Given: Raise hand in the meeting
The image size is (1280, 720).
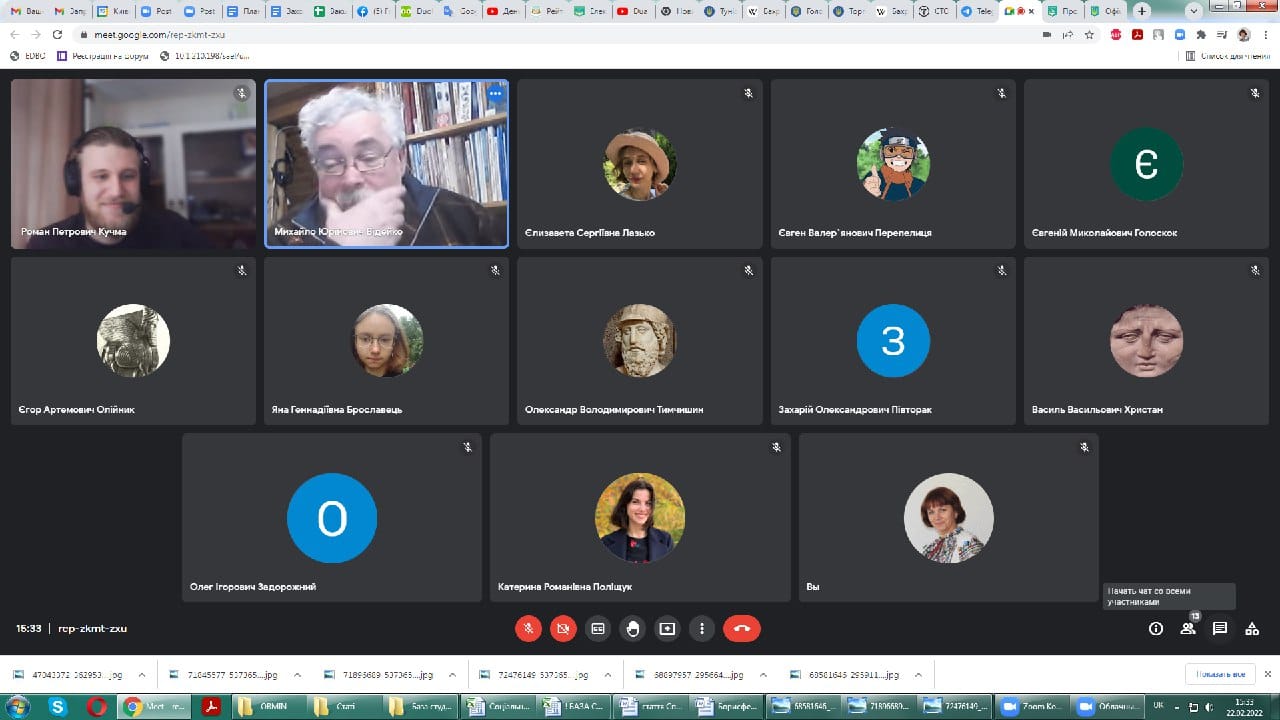Looking at the screenshot, I should pos(632,629).
